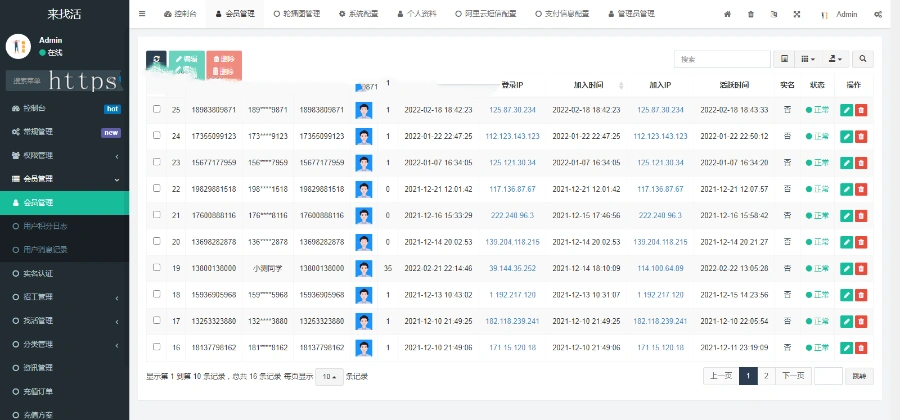Click the hamburger menu icon to collapse sidebar
This screenshot has width=900, height=420.
pyautogui.click(x=142, y=15)
